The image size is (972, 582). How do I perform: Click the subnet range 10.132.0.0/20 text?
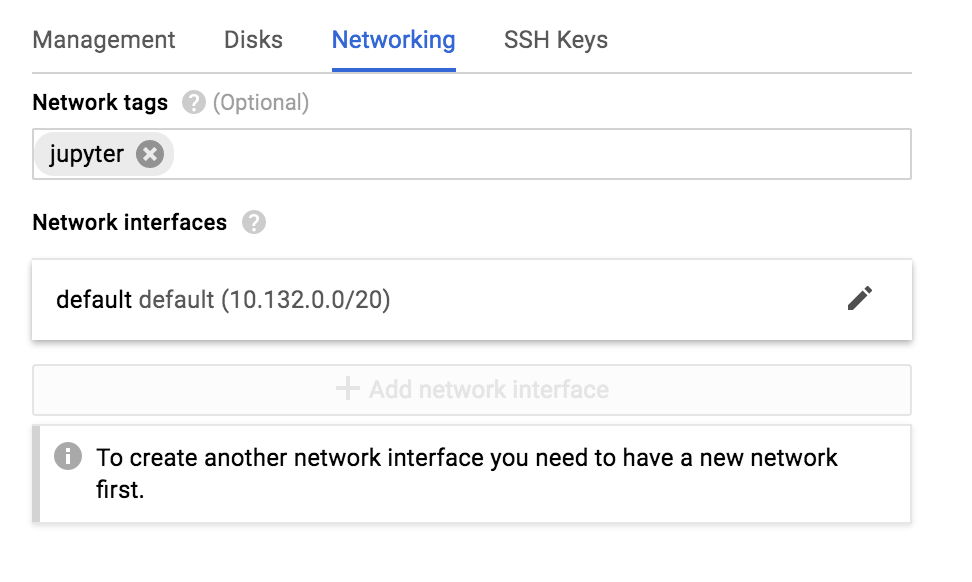(x=305, y=299)
